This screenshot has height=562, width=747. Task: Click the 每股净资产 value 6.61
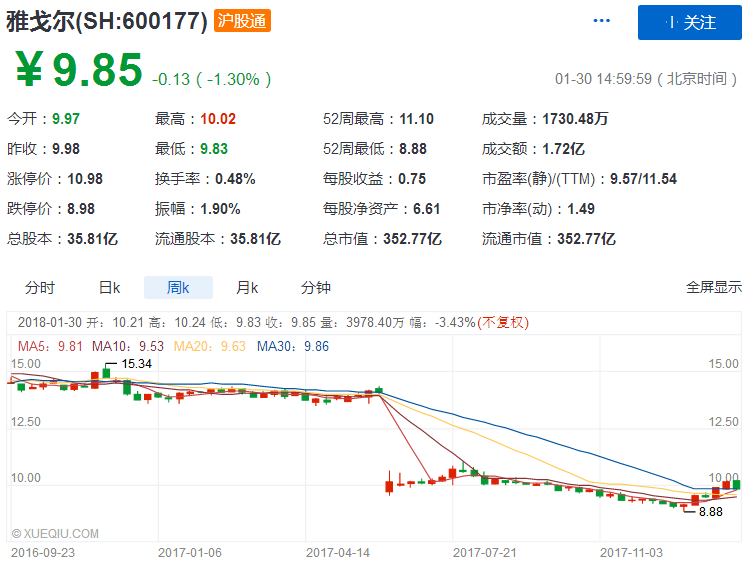point(426,209)
